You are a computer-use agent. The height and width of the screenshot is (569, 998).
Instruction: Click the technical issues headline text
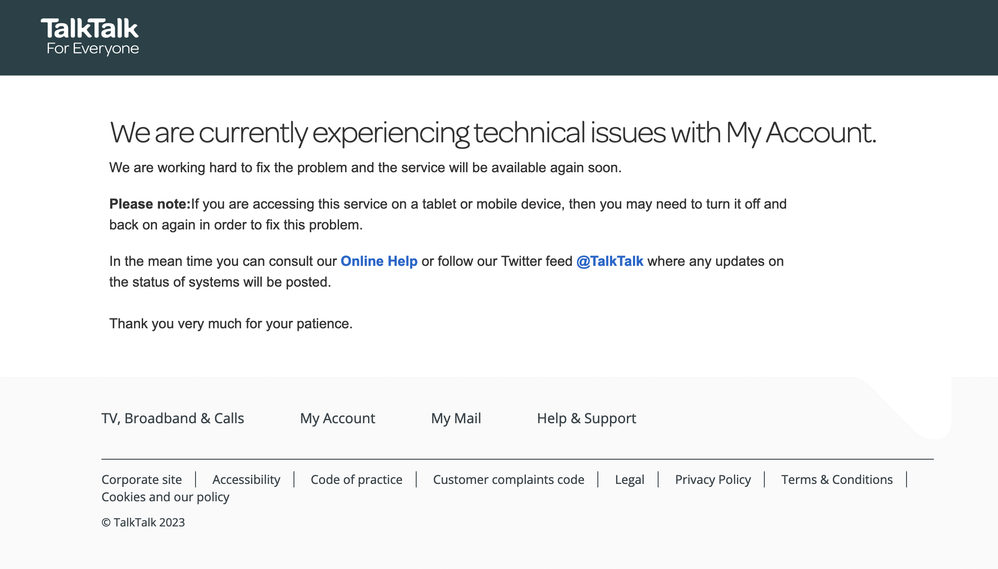click(493, 133)
